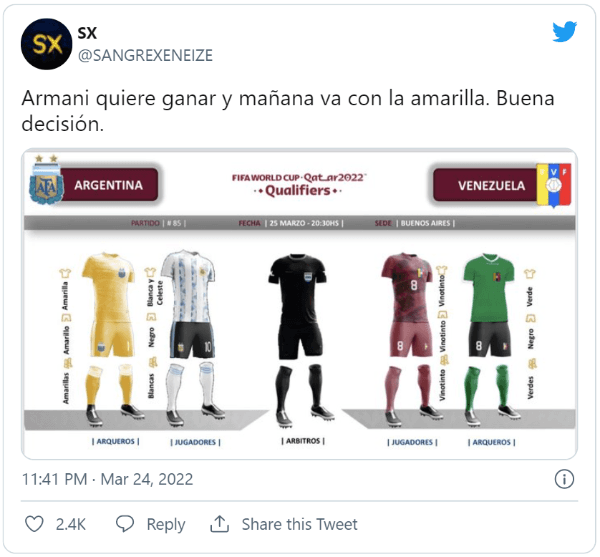Open the kit graphic image thumbnail
Image resolution: width=600 pixels, height=557 pixels.
click(x=299, y=304)
